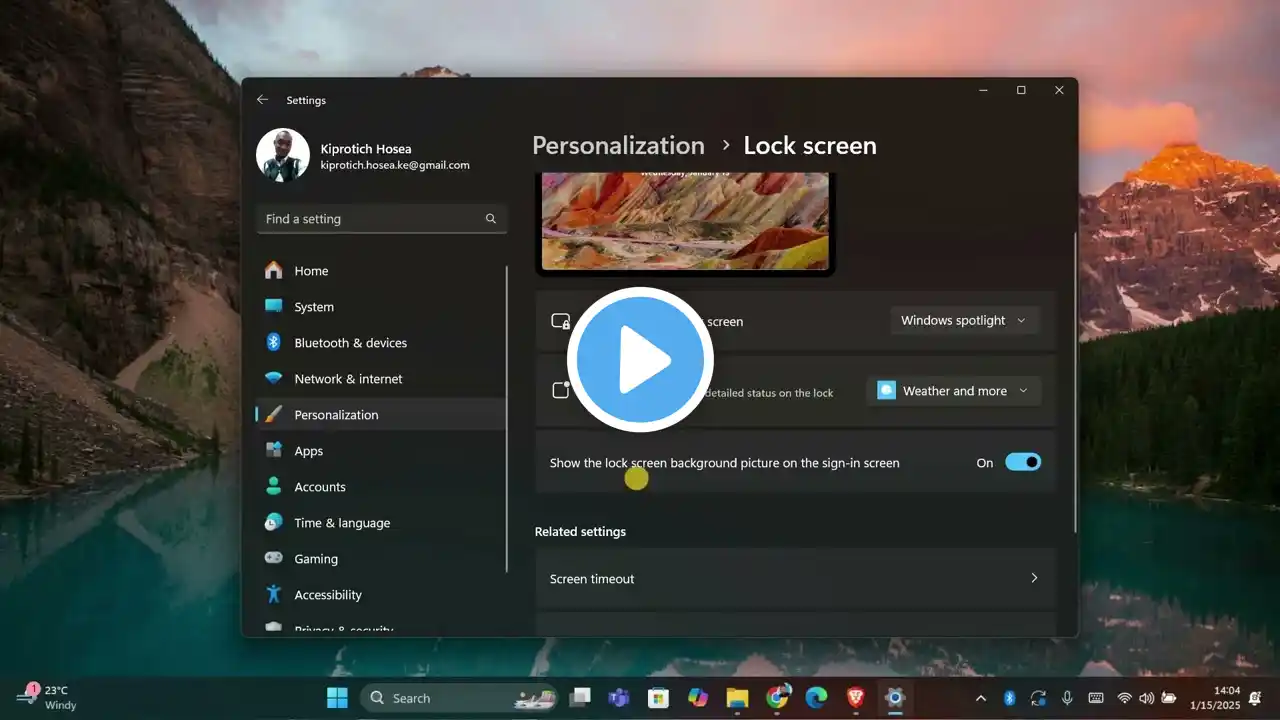Screen dimensions: 1280x720
Task: Click the Gaming controller icon
Action: tap(273, 559)
